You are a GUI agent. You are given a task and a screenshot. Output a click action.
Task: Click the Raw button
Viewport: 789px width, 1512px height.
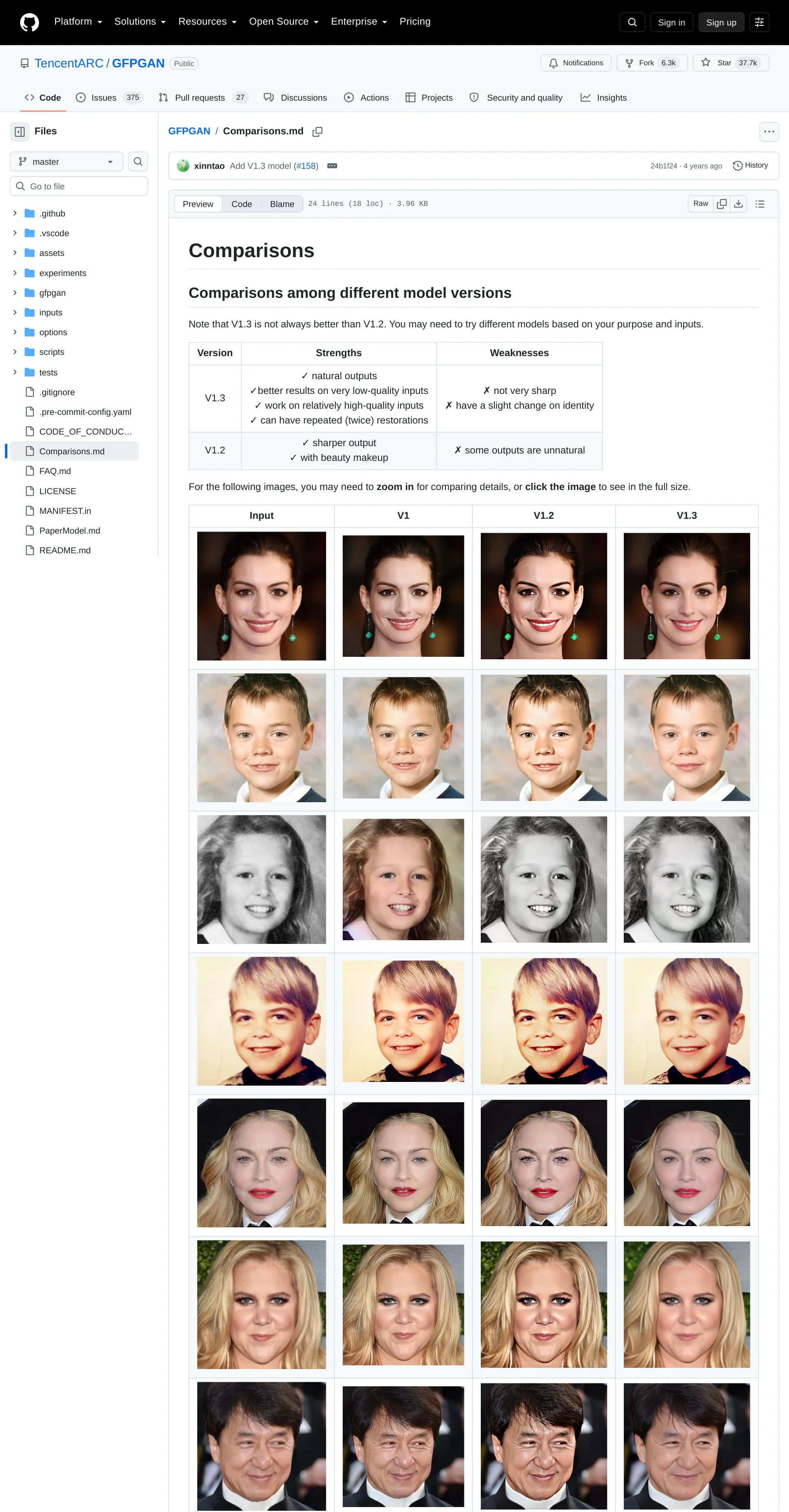coord(700,204)
